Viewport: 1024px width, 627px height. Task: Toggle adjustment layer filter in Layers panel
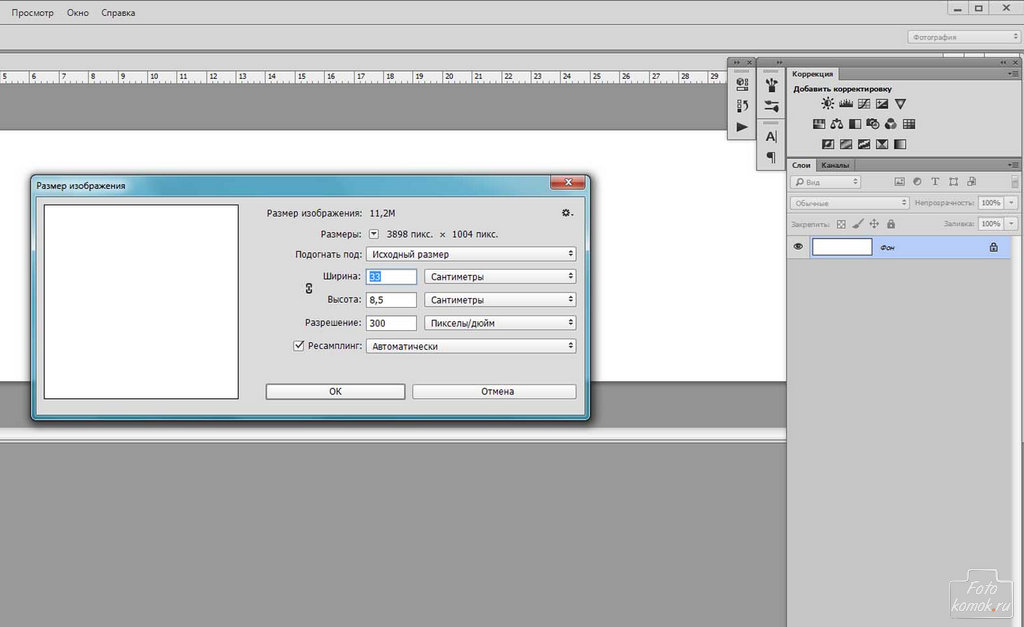coord(917,182)
